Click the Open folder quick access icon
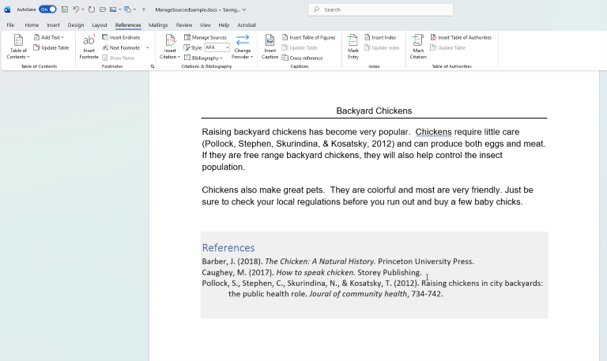The height and width of the screenshot is (361, 607). (102, 9)
